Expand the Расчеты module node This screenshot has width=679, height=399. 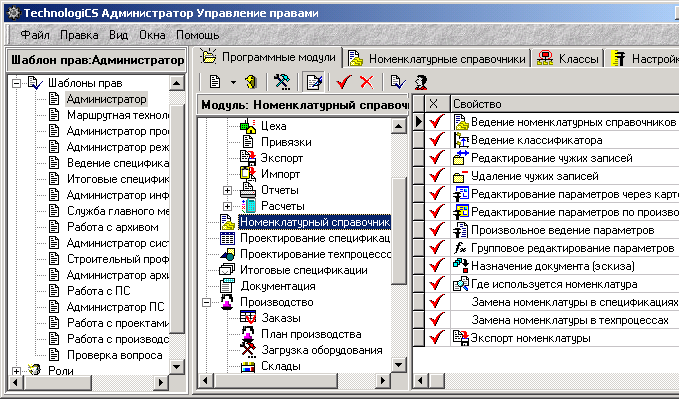pos(227,206)
